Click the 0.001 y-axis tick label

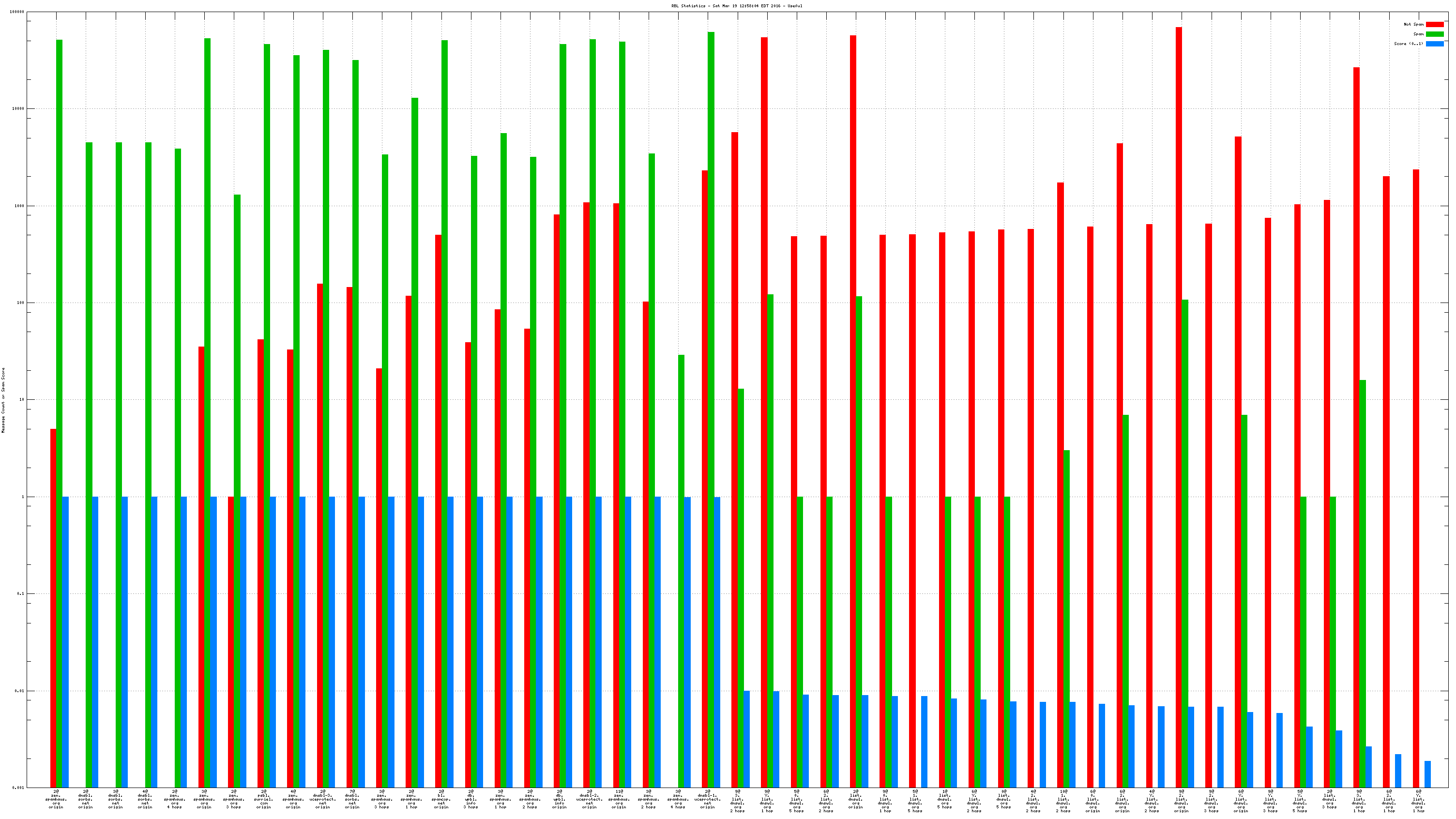(x=18, y=788)
